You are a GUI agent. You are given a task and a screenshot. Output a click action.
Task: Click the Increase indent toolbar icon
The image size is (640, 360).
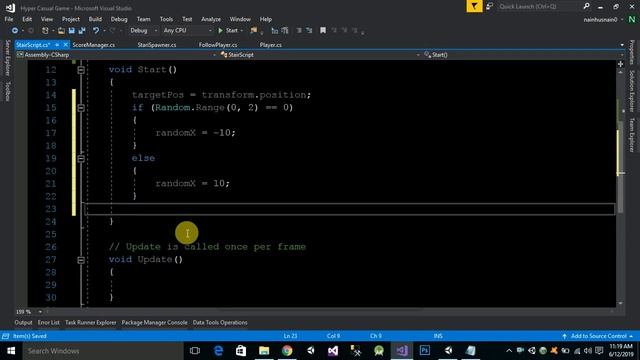click(309, 31)
